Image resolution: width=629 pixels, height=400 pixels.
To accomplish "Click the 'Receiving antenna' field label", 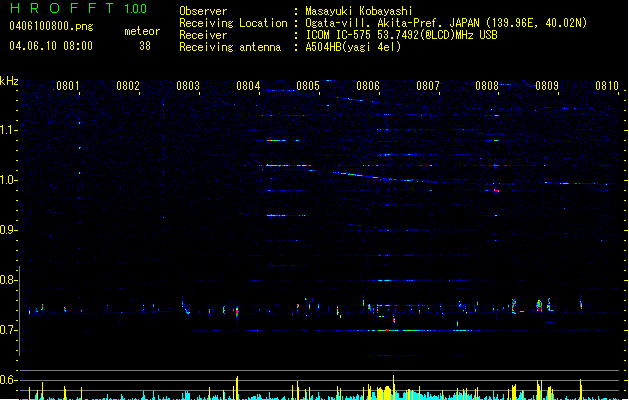I will (x=230, y=47).
